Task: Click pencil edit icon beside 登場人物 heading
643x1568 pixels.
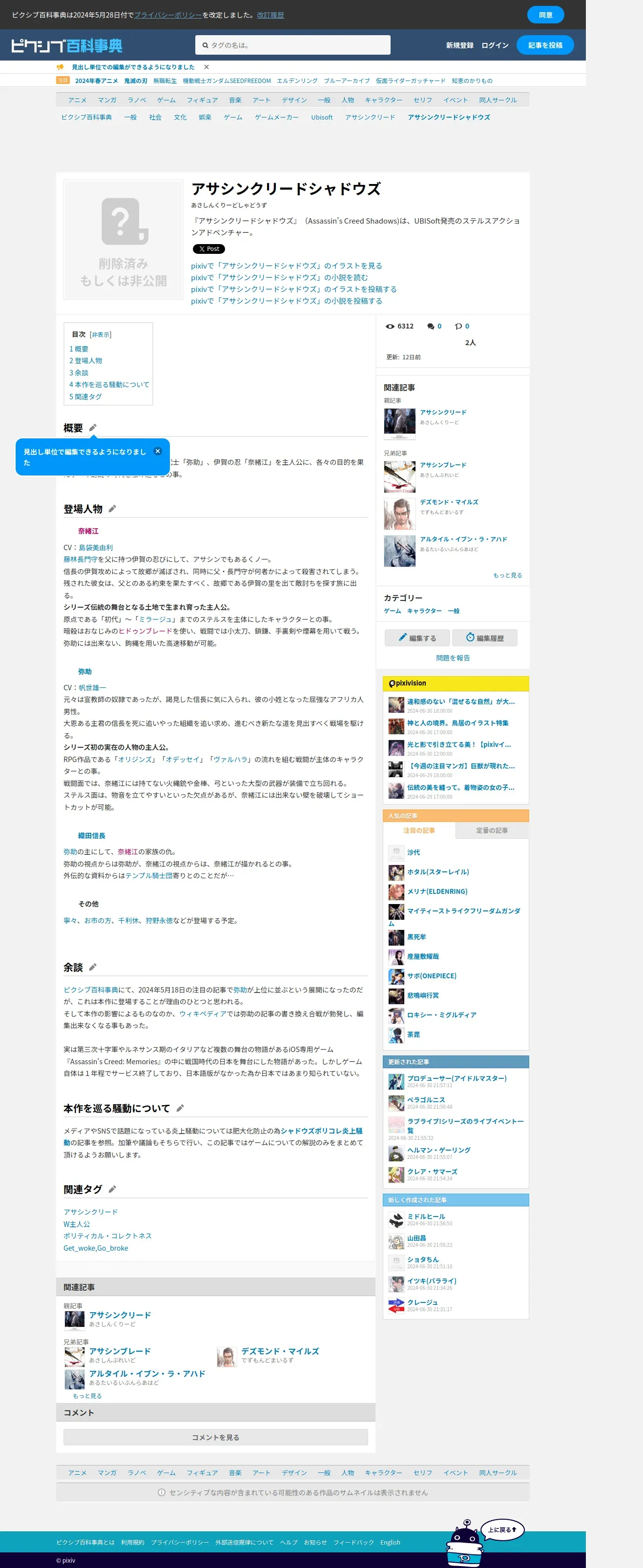Action: tap(112, 509)
